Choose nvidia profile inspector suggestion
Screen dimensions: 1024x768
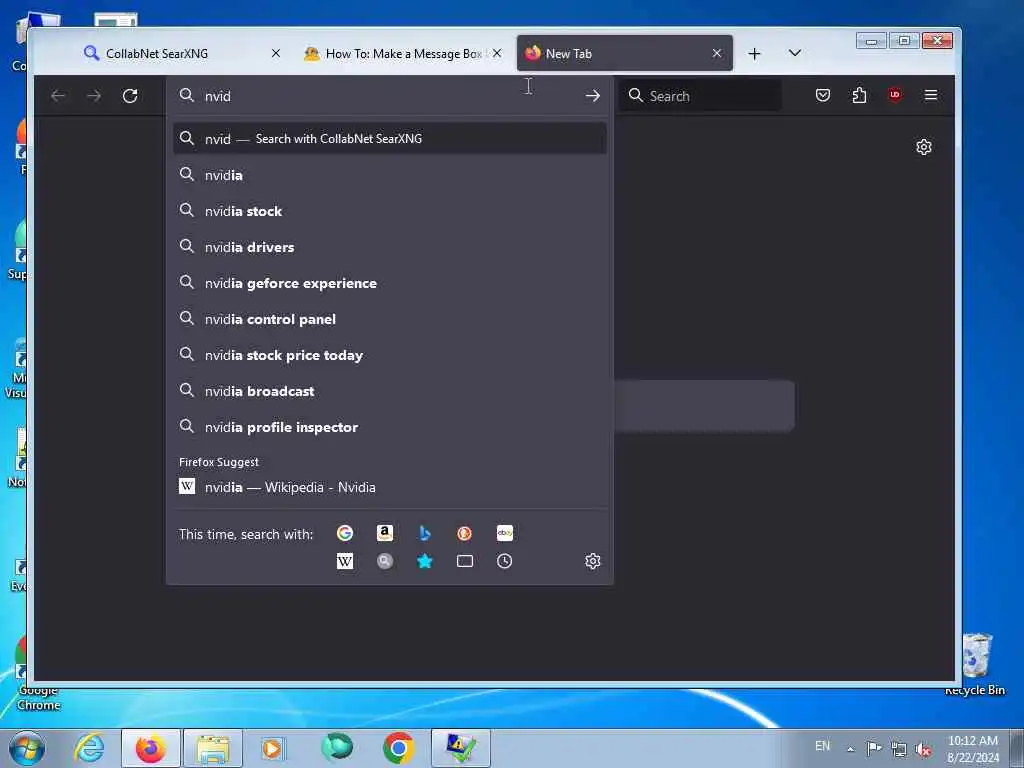coord(390,426)
